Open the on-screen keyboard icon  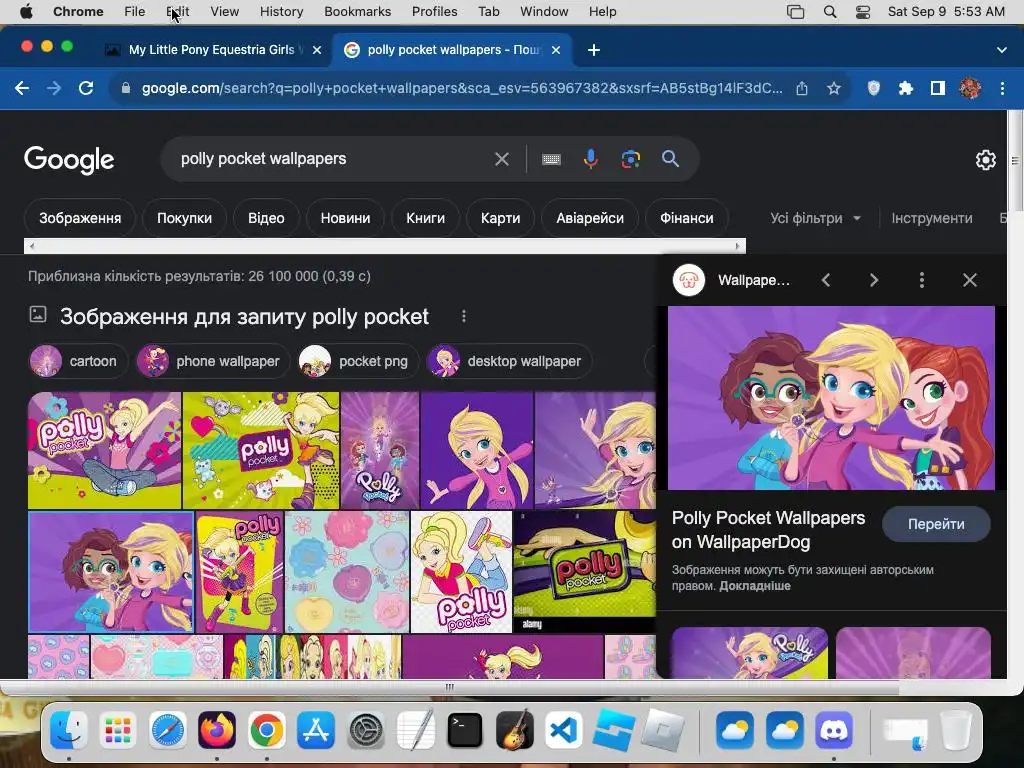click(x=551, y=159)
